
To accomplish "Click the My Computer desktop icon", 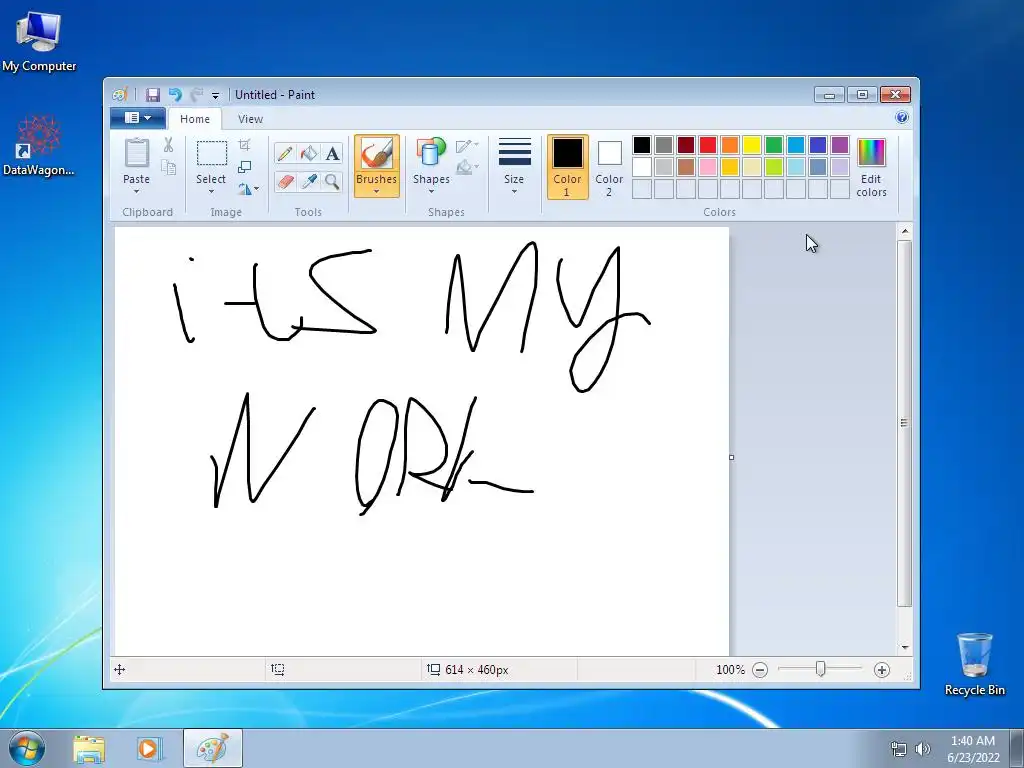I will (x=39, y=40).
